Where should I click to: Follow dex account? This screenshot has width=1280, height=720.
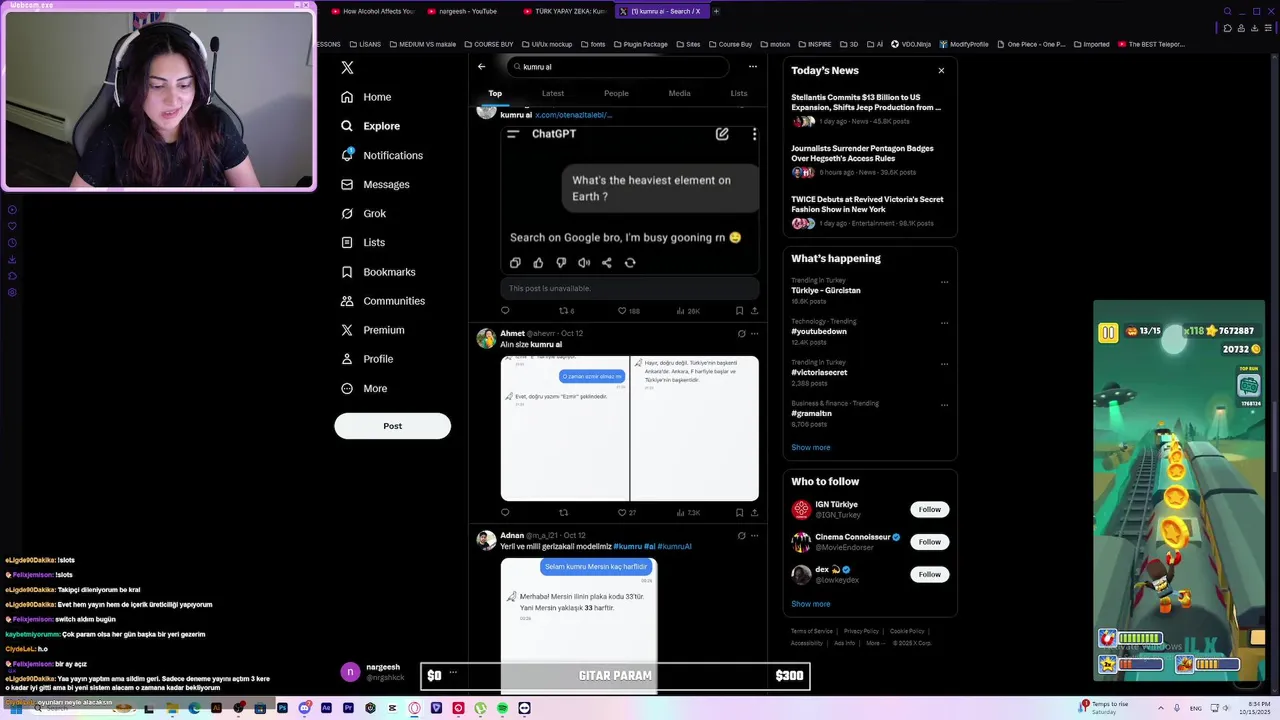pyautogui.click(x=930, y=574)
